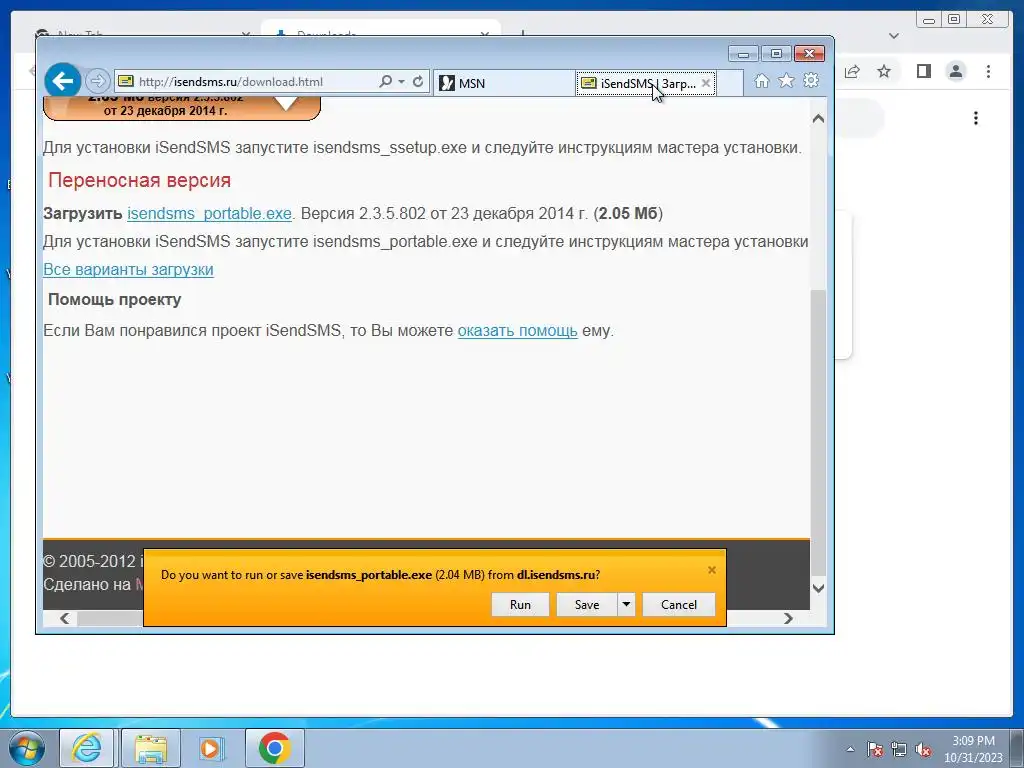Open Windows Explorer from taskbar
Image resolution: width=1024 pixels, height=768 pixels.
point(150,748)
